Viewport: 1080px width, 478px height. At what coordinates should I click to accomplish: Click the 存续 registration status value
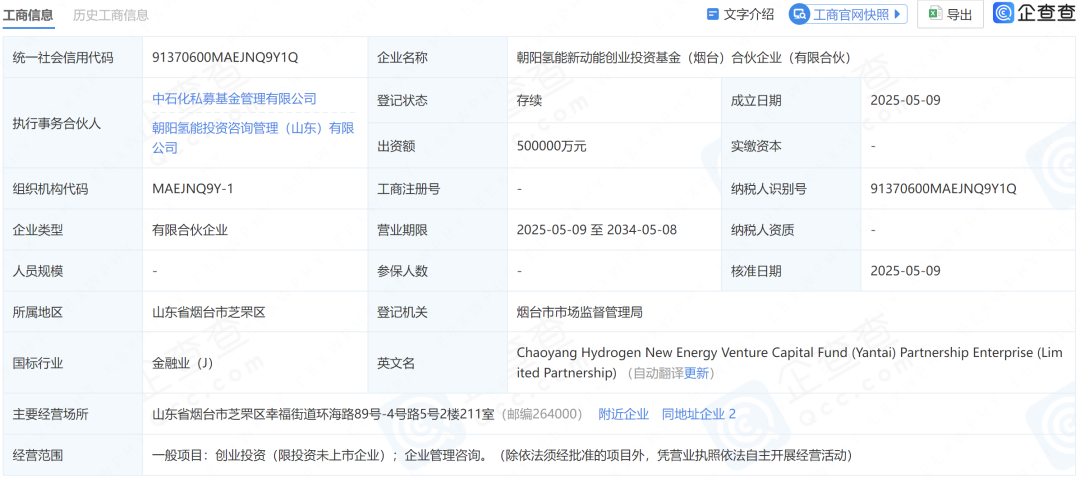(x=529, y=101)
